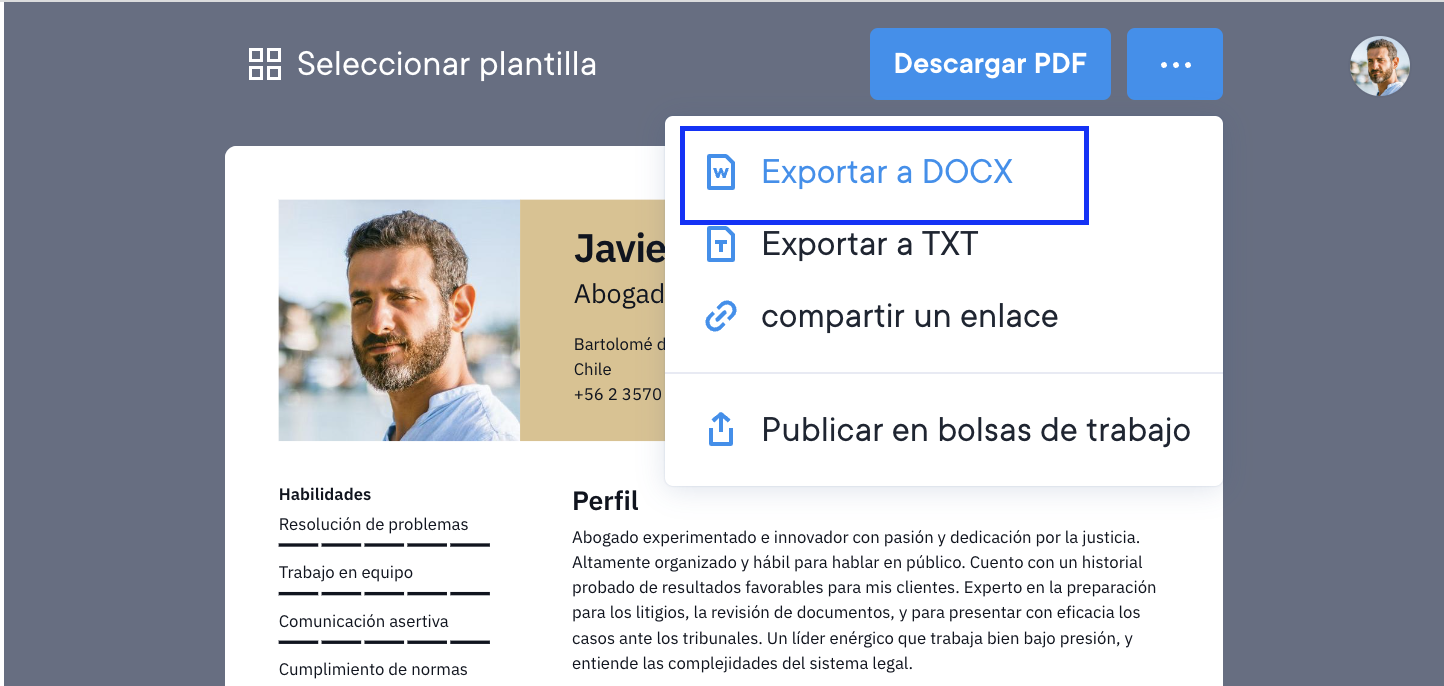Click the resume profile photo
This screenshot has width=1444, height=686.
click(x=399, y=320)
